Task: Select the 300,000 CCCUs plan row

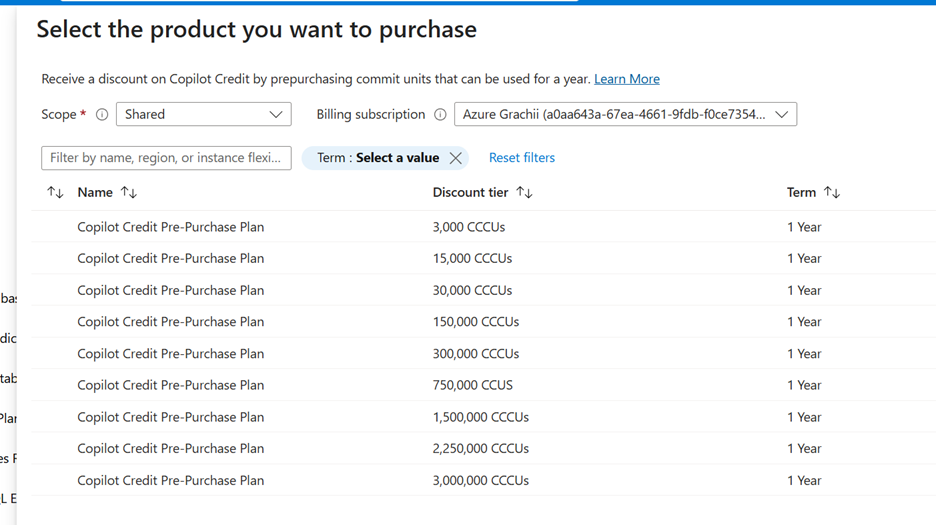Action: [x=484, y=354]
